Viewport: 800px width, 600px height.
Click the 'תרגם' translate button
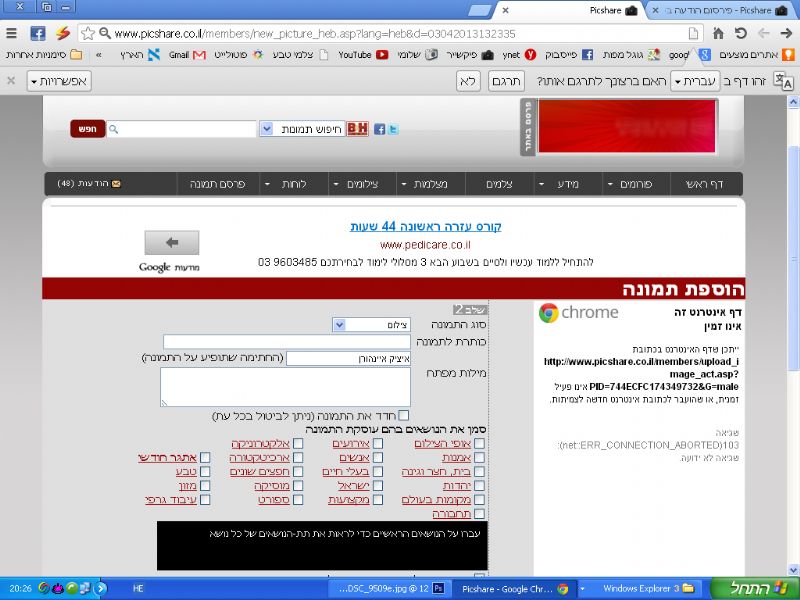point(509,81)
